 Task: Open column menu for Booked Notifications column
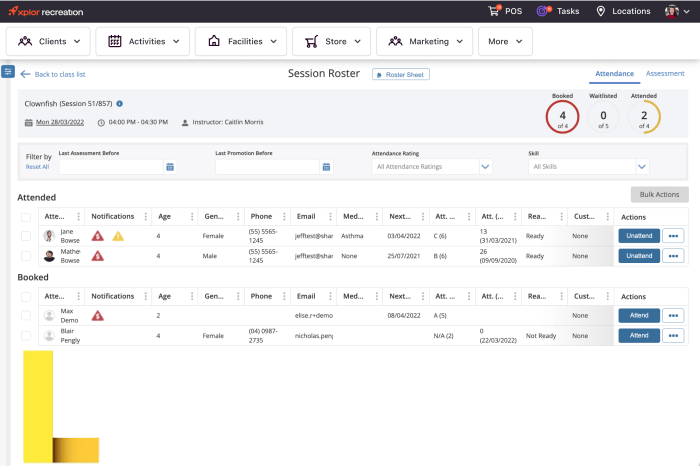[x=146, y=296]
